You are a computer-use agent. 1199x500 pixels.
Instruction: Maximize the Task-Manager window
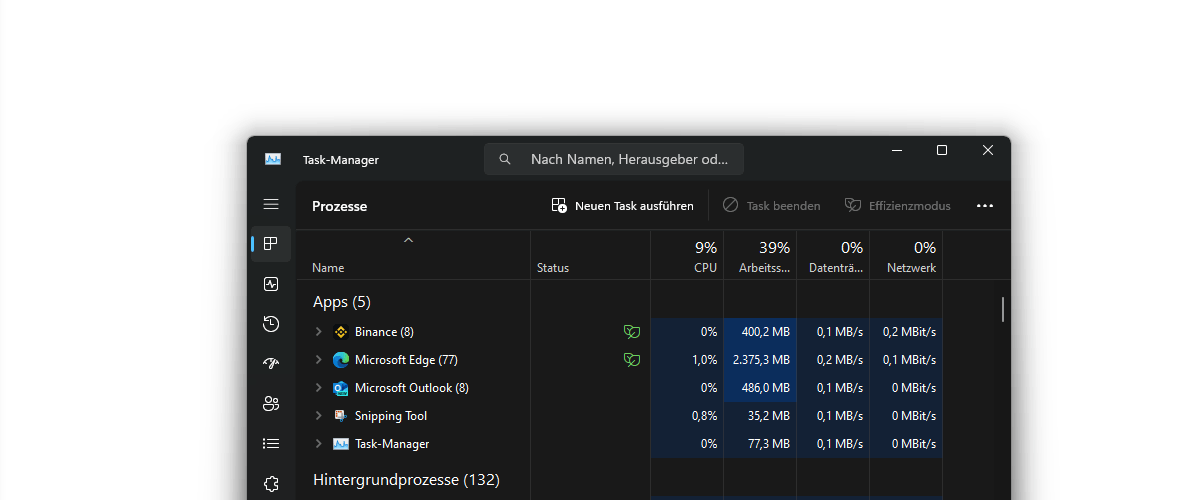[942, 150]
